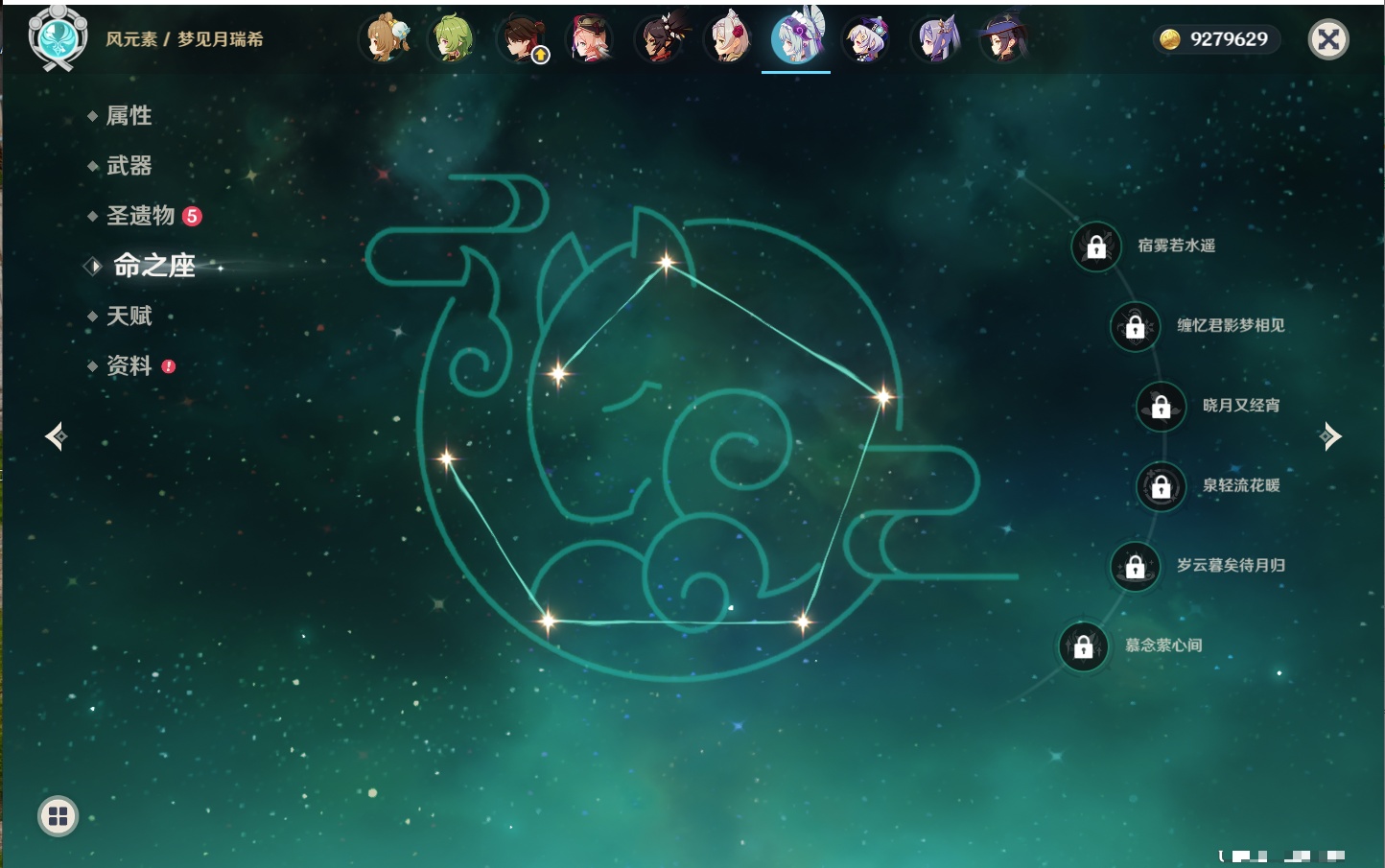Go to the 圣遗物 artifacts menu
The width and height of the screenshot is (1385, 868).
(141, 216)
